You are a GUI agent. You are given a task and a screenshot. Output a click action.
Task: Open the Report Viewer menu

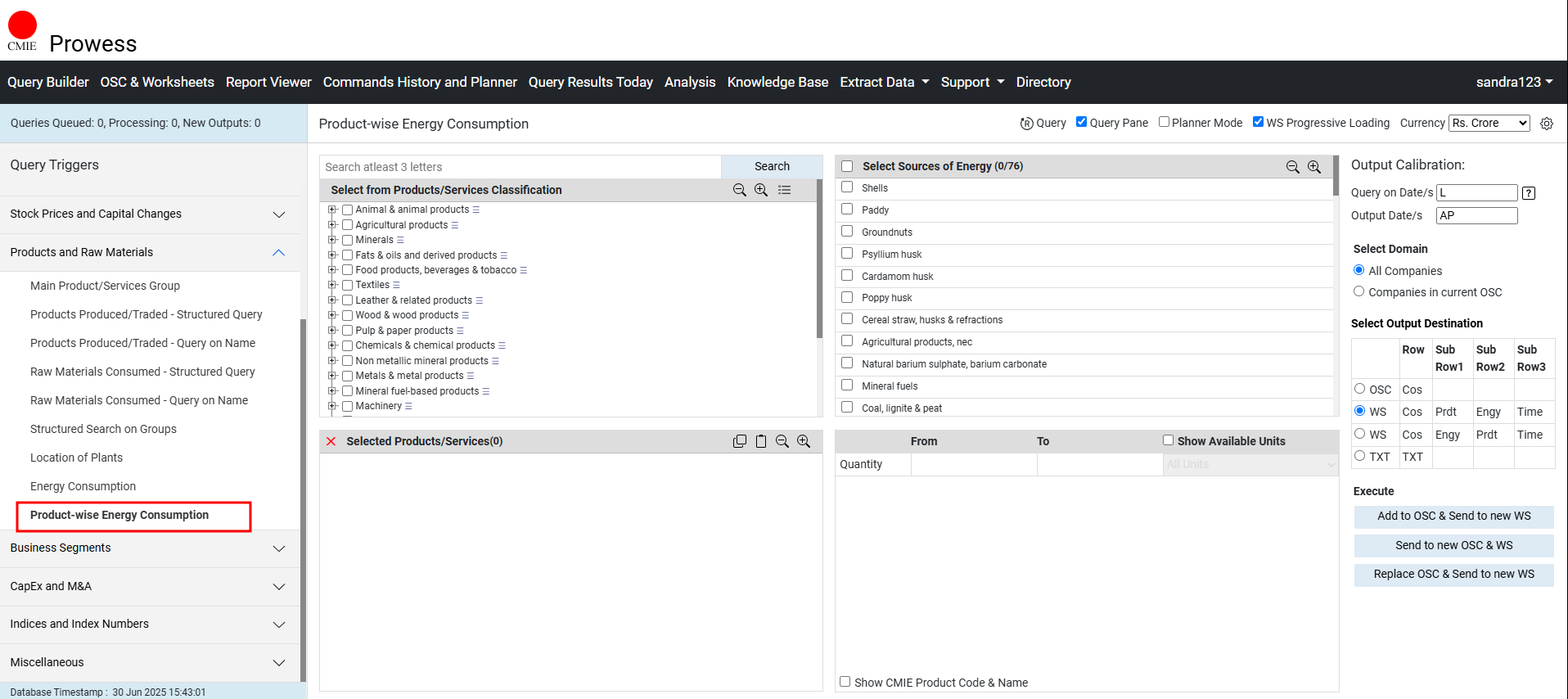pos(268,82)
